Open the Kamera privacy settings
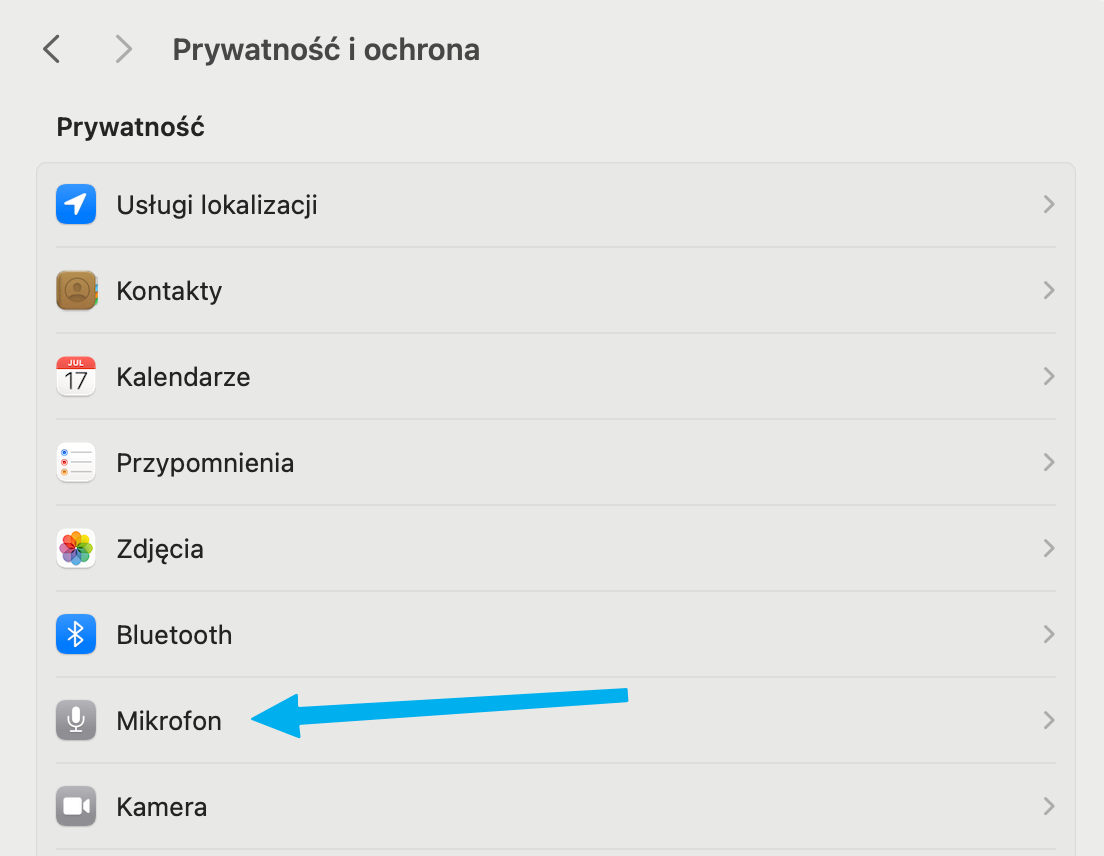 [x=162, y=806]
